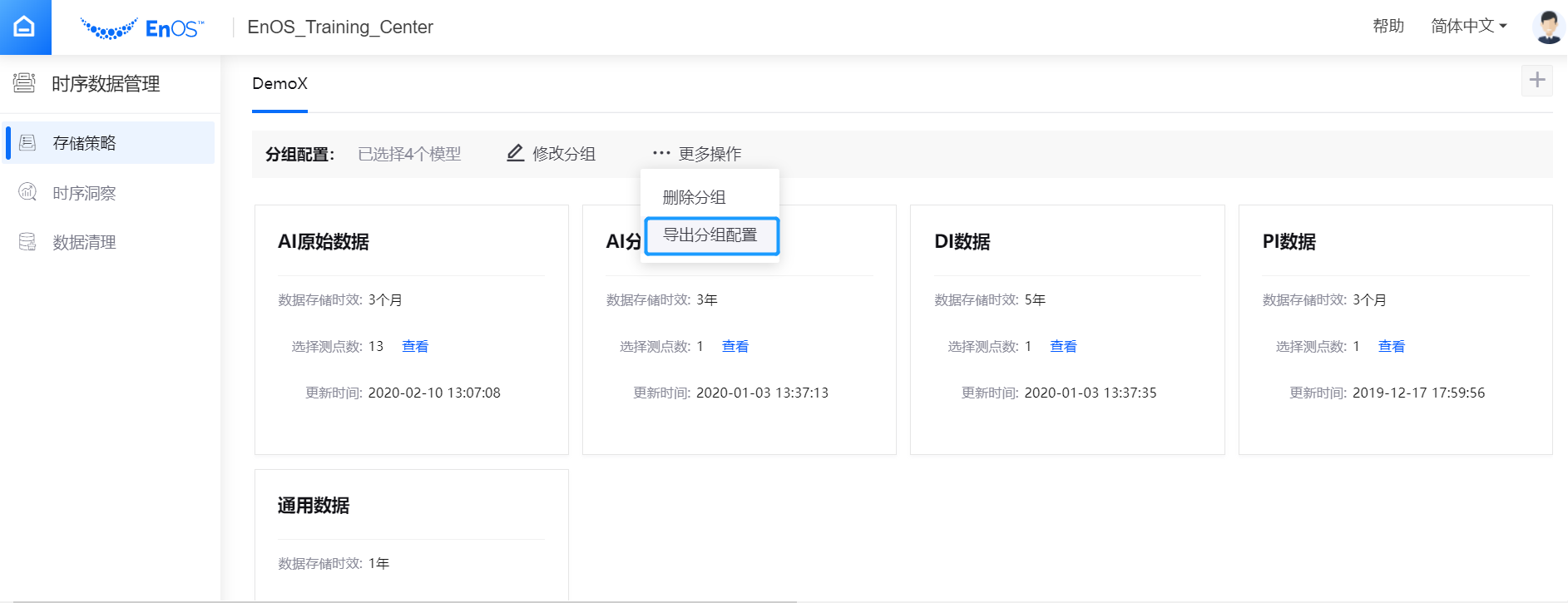Click the pencil icon for 修改分组
The image size is (1568, 603).
[516, 153]
